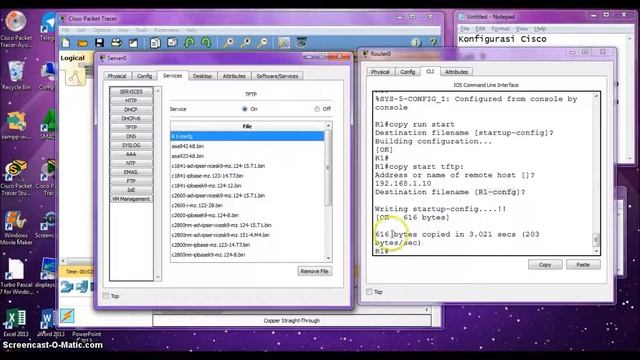The width and height of the screenshot is (640, 360).
Task: Select the DHCP service button
Action: [131, 109]
